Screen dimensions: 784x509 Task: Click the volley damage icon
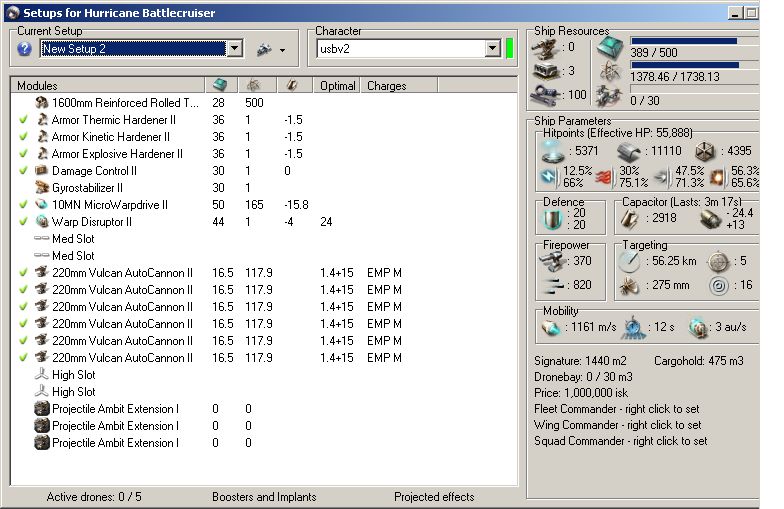point(553,285)
